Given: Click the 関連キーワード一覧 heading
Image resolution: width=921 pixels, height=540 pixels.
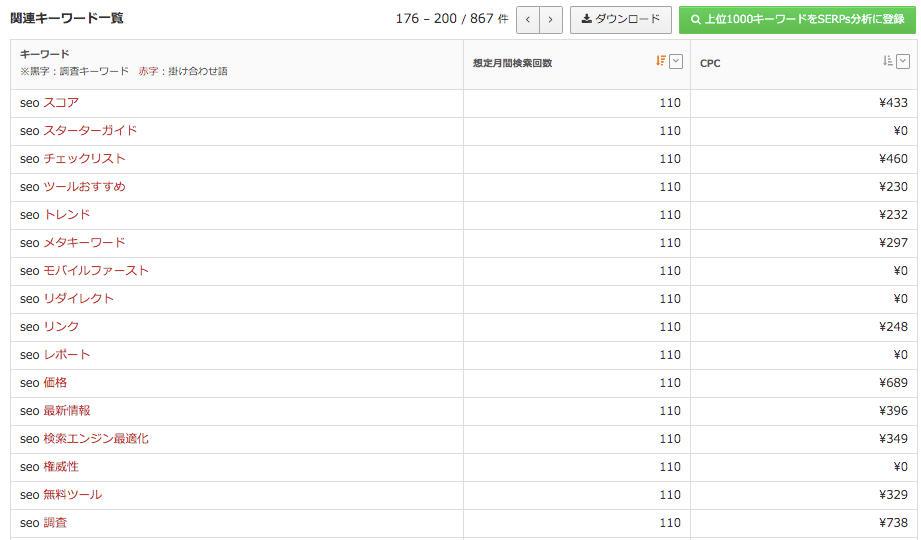Looking at the screenshot, I should [x=67, y=18].
